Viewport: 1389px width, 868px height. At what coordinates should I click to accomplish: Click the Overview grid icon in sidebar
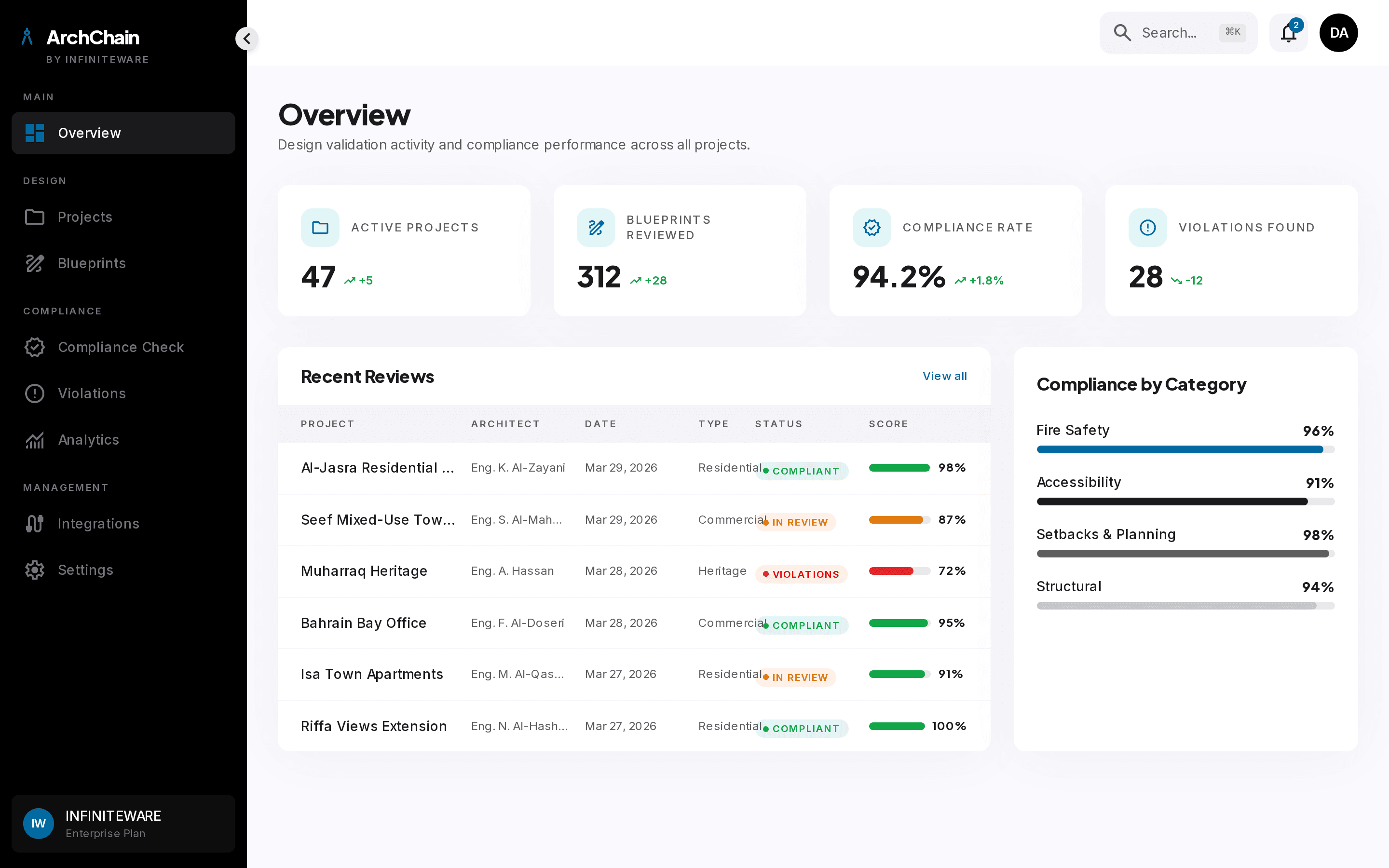tap(34, 133)
